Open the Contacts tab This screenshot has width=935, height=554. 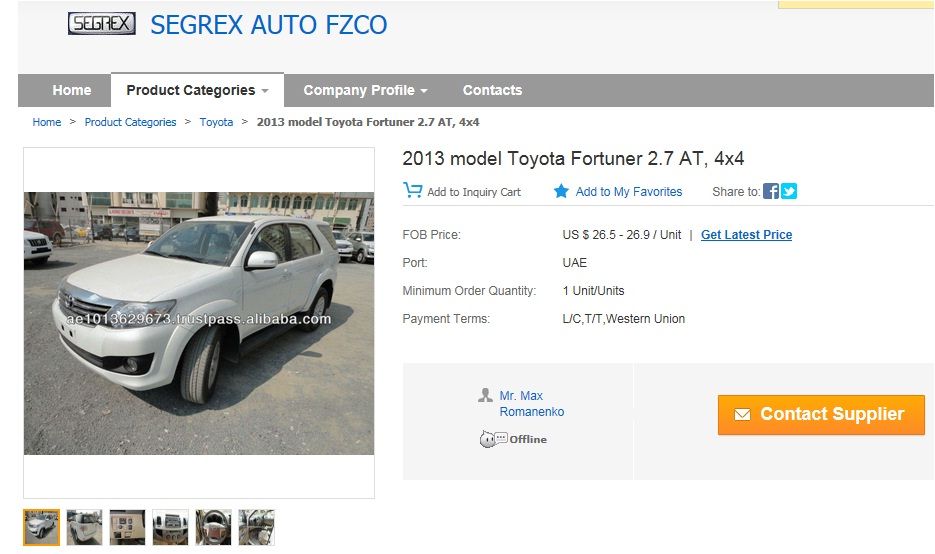click(492, 90)
